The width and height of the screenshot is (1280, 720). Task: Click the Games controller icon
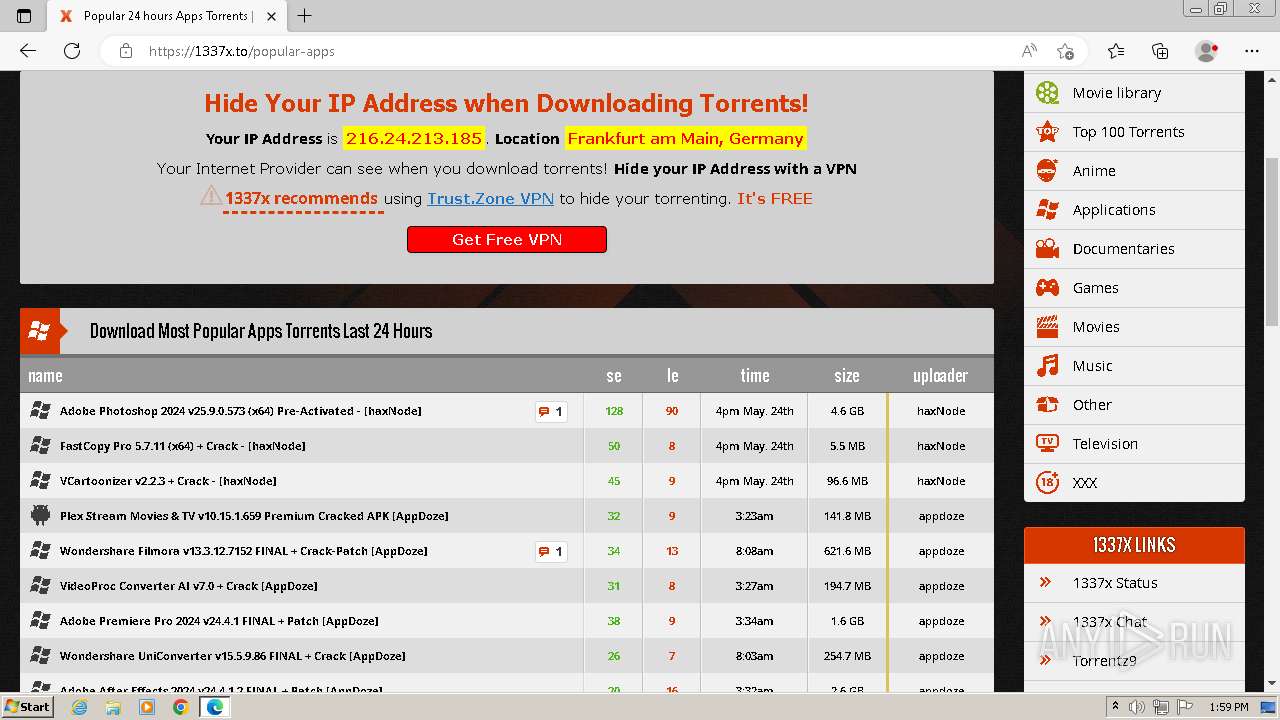pyautogui.click(x=1047, y=288)
